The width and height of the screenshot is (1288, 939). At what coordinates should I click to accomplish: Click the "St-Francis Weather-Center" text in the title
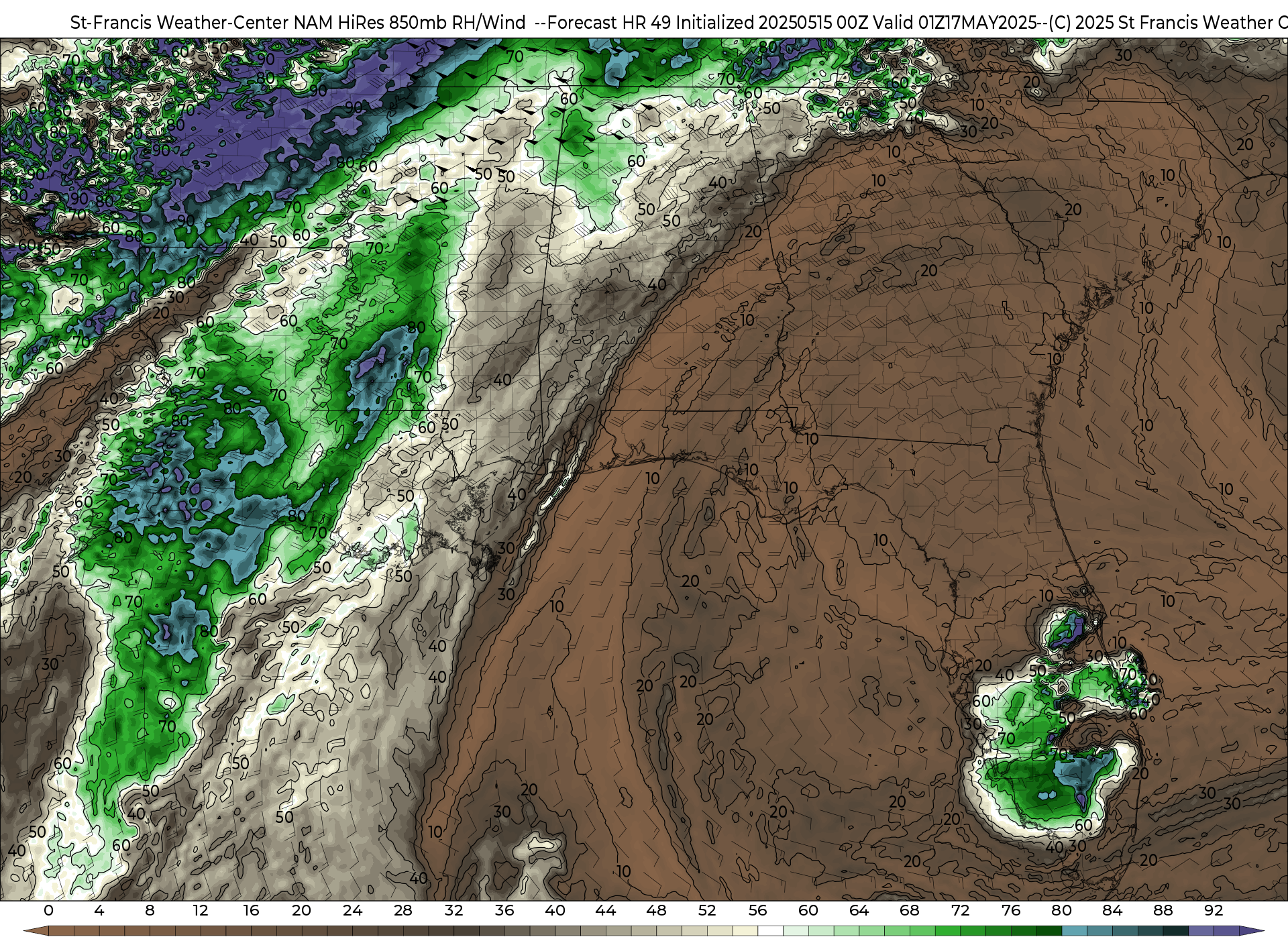pyautogui.click(x=180, y=23)
